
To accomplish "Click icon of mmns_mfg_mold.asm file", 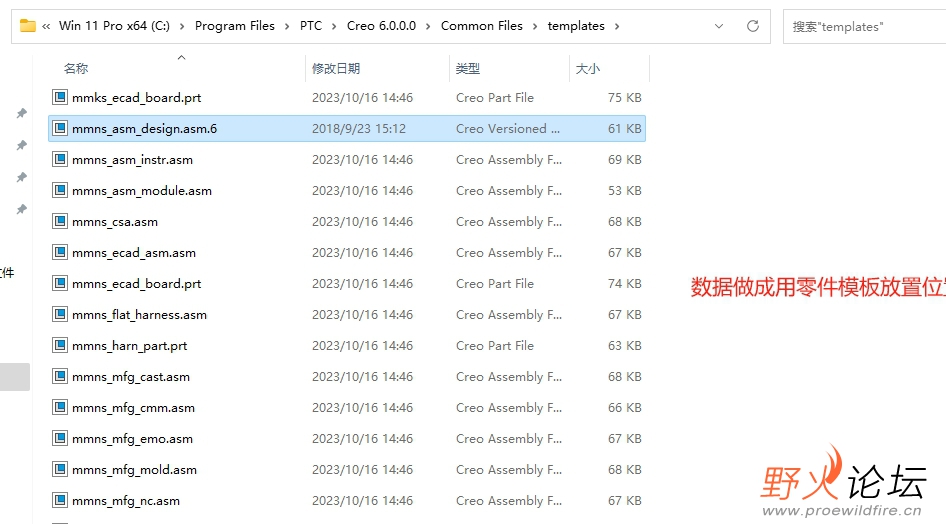I will 60,469.
